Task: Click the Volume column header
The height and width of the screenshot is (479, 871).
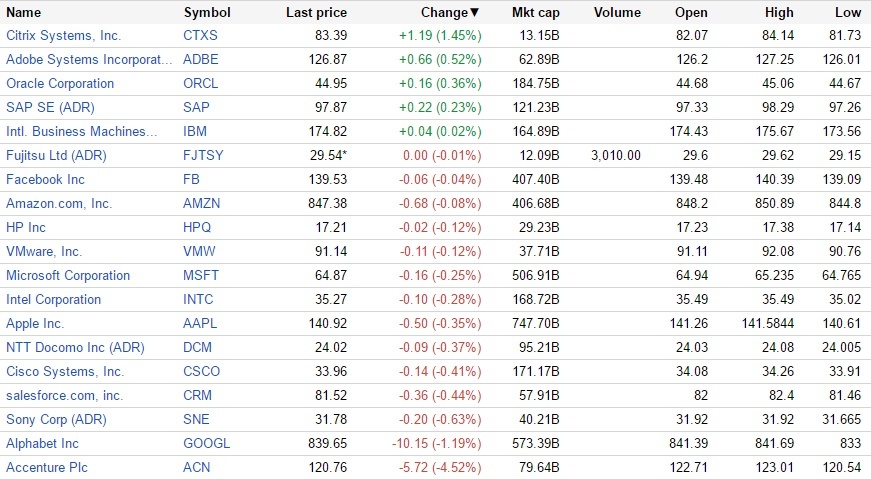Action: pos(617,13)
